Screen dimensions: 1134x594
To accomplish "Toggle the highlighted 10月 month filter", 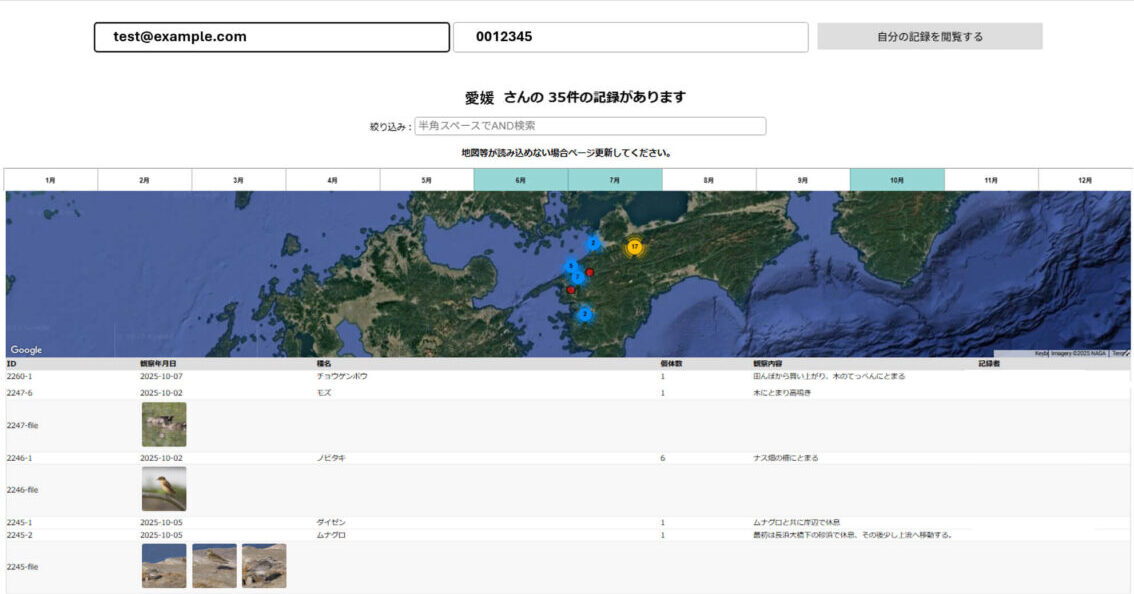I will (x=896, y=180).
